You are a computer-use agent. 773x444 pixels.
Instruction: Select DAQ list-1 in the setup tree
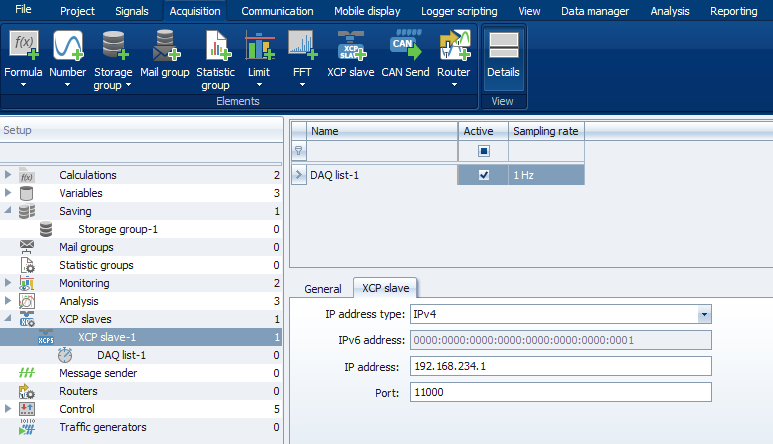(121, 355)
